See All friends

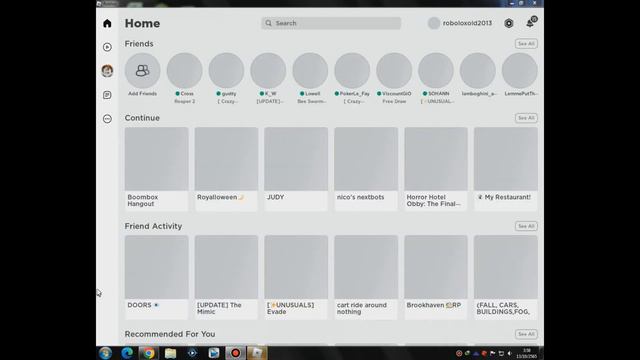click(x=526, y=44)
